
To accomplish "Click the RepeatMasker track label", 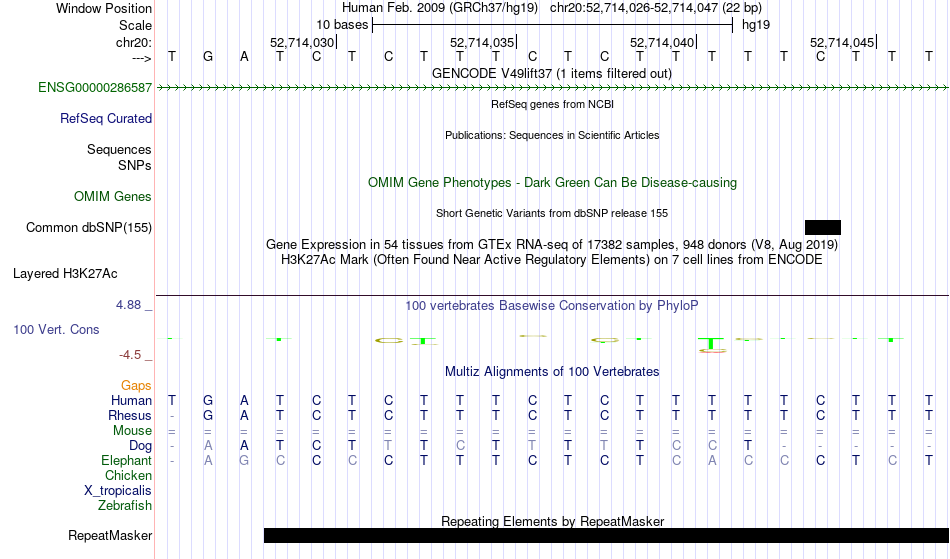I will pyautogui.click(x=110, y=536).
